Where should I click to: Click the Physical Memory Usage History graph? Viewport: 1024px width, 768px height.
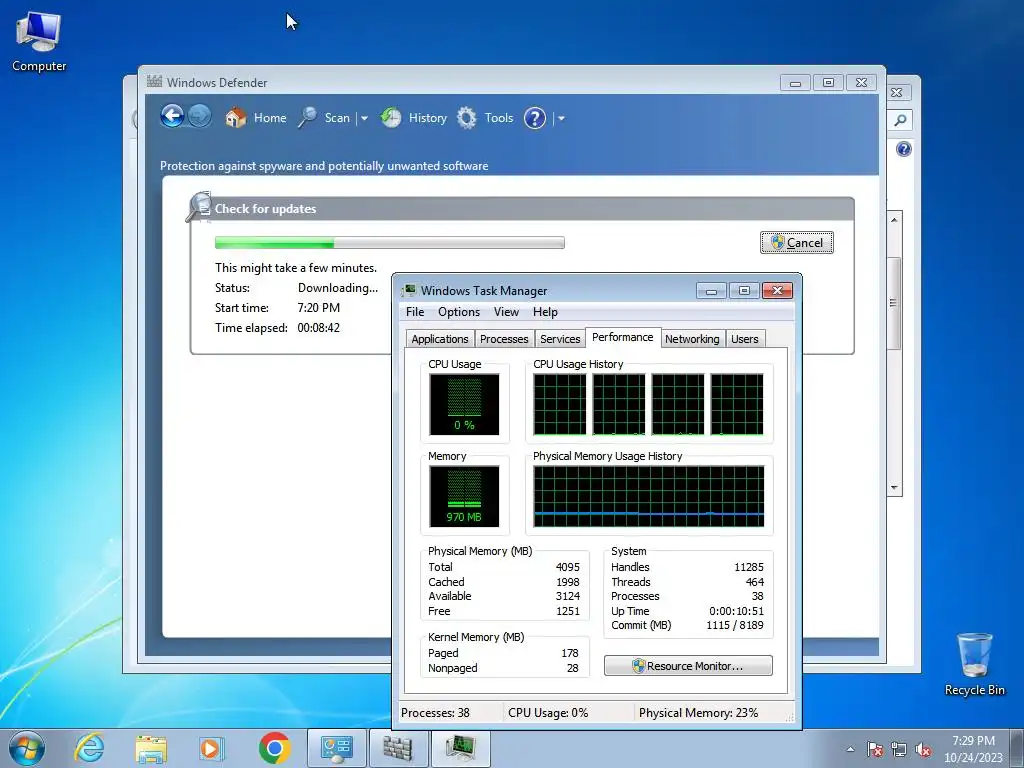point(648,496)
